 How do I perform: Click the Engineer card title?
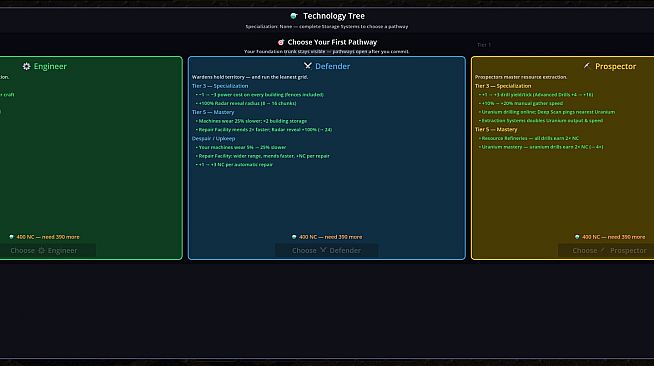(50, 66)
